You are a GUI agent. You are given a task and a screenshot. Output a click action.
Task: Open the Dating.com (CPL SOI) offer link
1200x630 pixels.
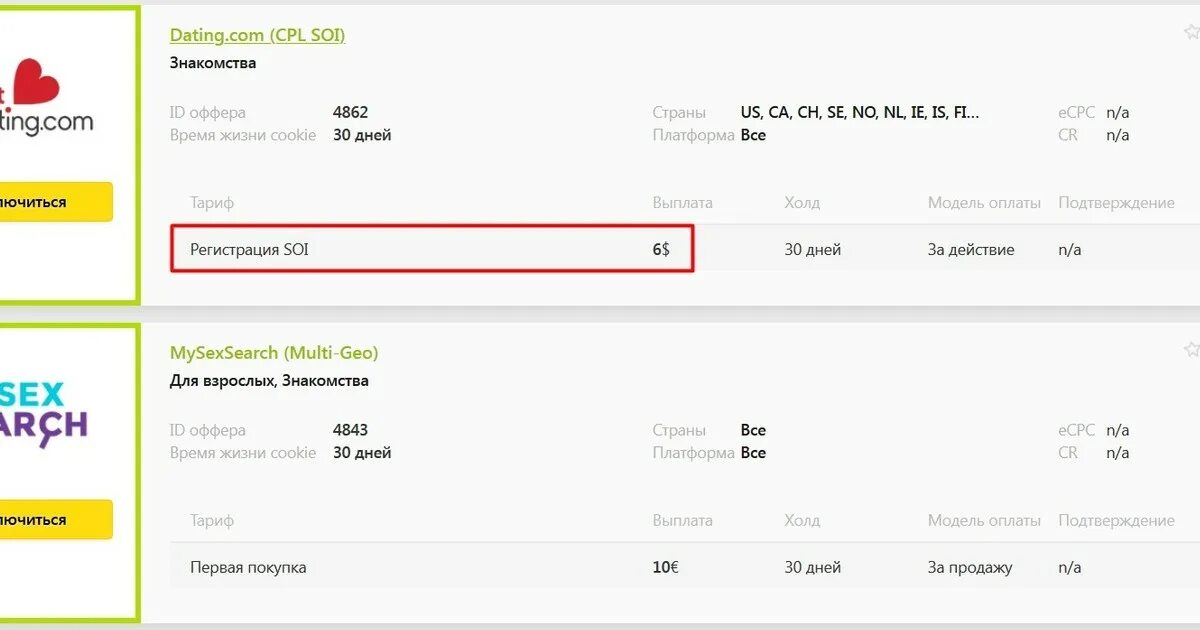pyautogui.click(x=257, y=35)
